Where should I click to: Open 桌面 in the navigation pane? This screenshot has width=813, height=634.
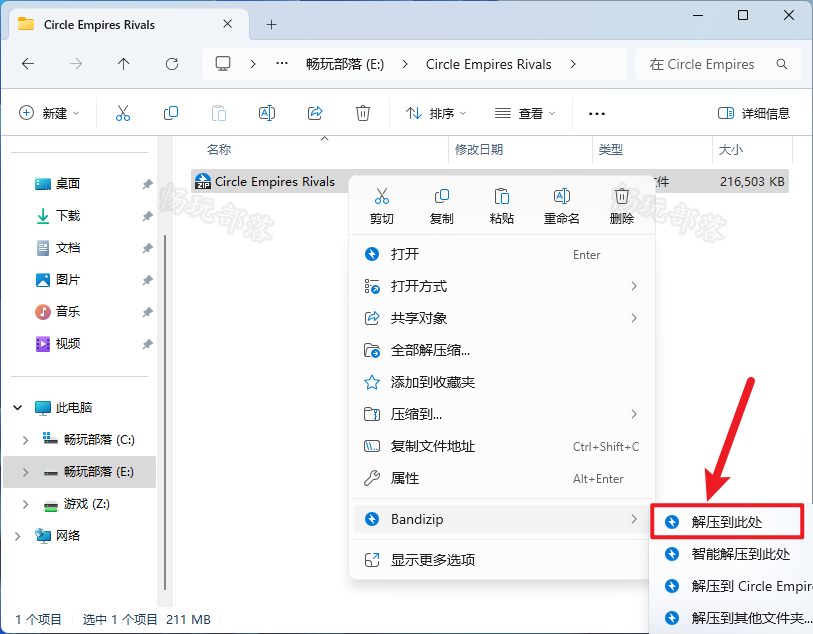click(x=67, y=184)
